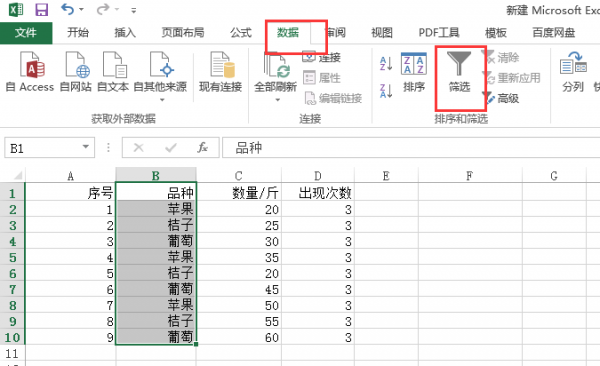Click cell B10 containing 葡萄
The height and width of the screenshot is (366, 600).
pos(156,337)
